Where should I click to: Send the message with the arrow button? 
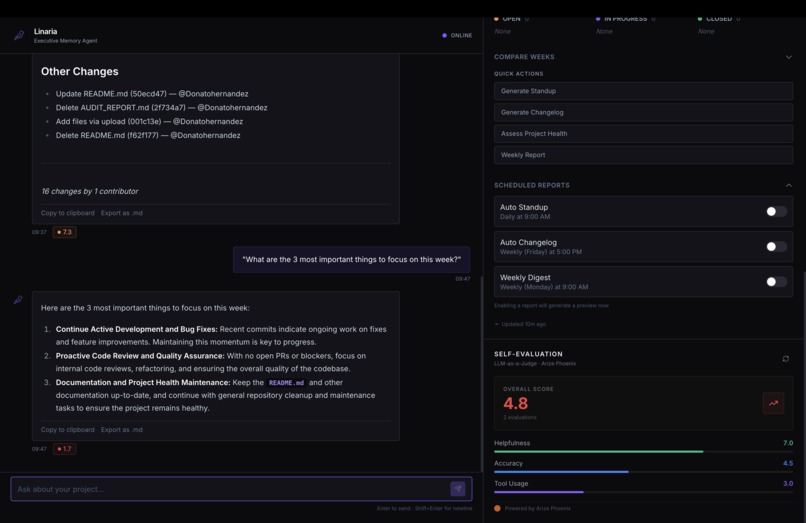pos(457,489)
